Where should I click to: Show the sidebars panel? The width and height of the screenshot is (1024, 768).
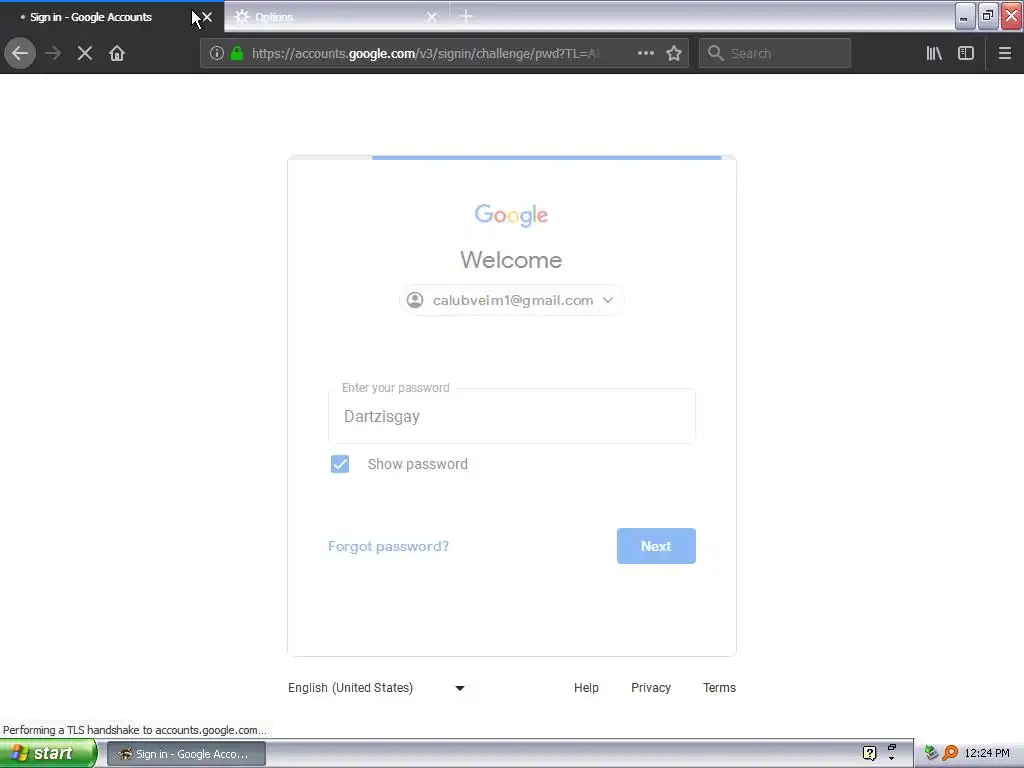click(966, 53)
